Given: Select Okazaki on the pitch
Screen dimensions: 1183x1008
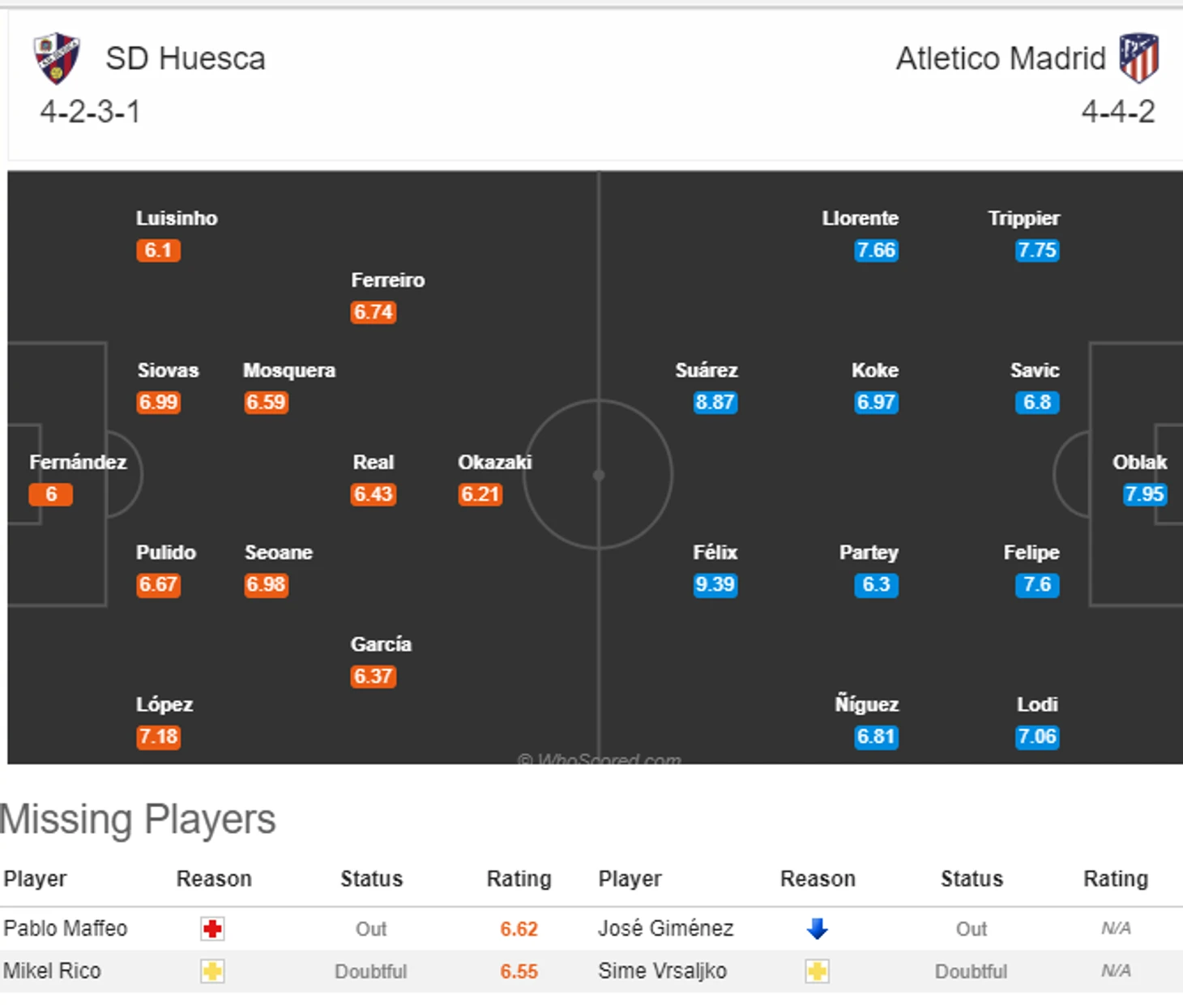Looking at the screenshot, I should pos(494,463).
